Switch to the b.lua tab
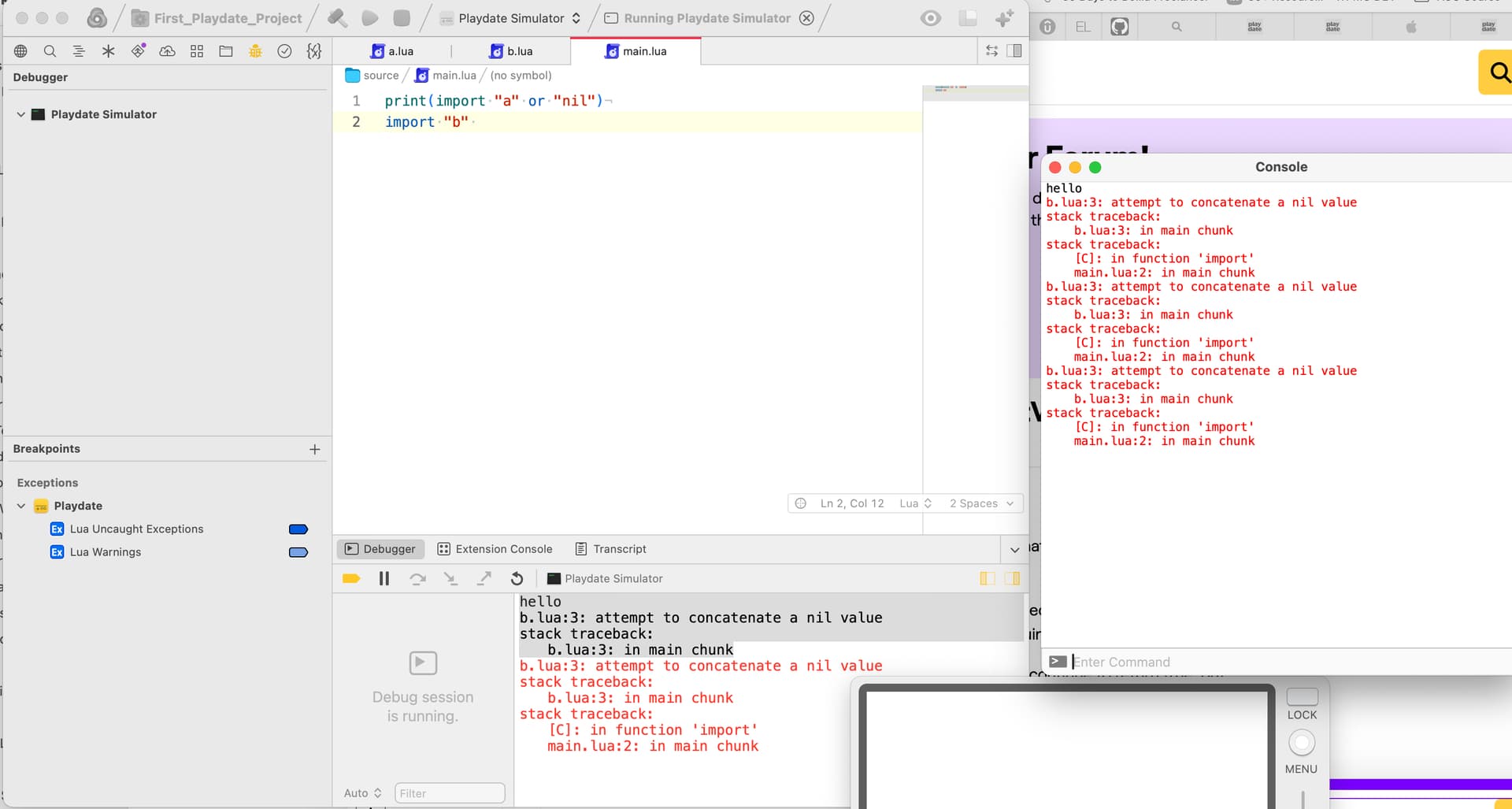The width and height of the screenshot is (1512, 809). point(511,51)
